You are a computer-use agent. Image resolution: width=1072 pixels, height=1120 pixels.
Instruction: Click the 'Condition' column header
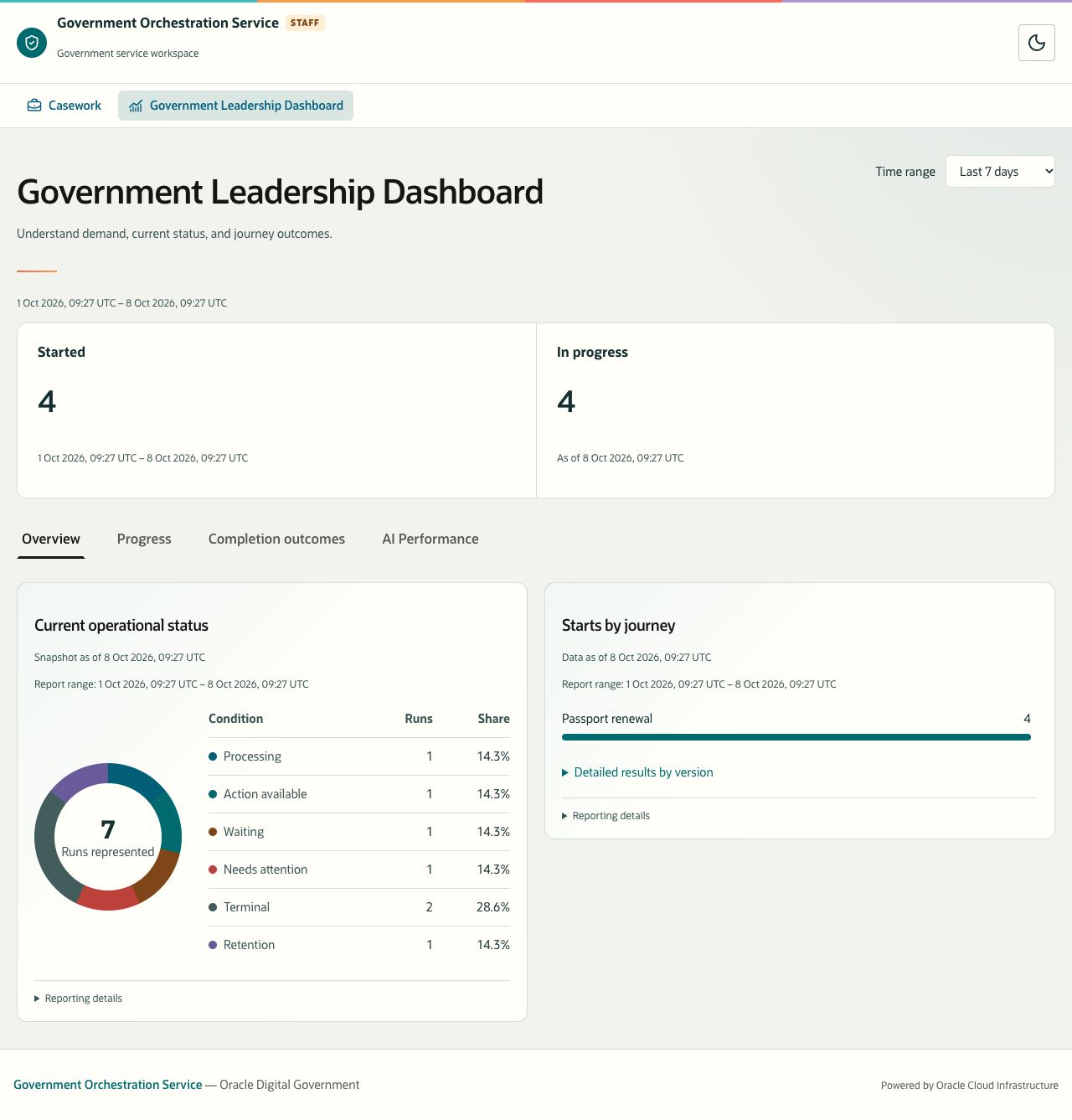coord(235,719)
